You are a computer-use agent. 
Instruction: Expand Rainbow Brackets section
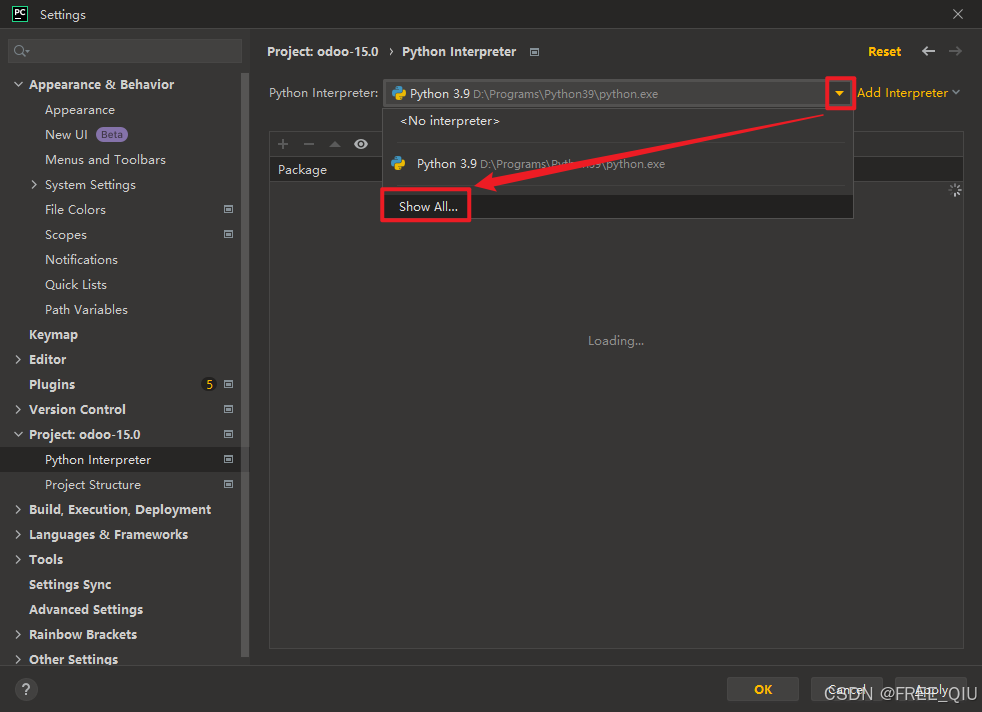coord(18,634)
